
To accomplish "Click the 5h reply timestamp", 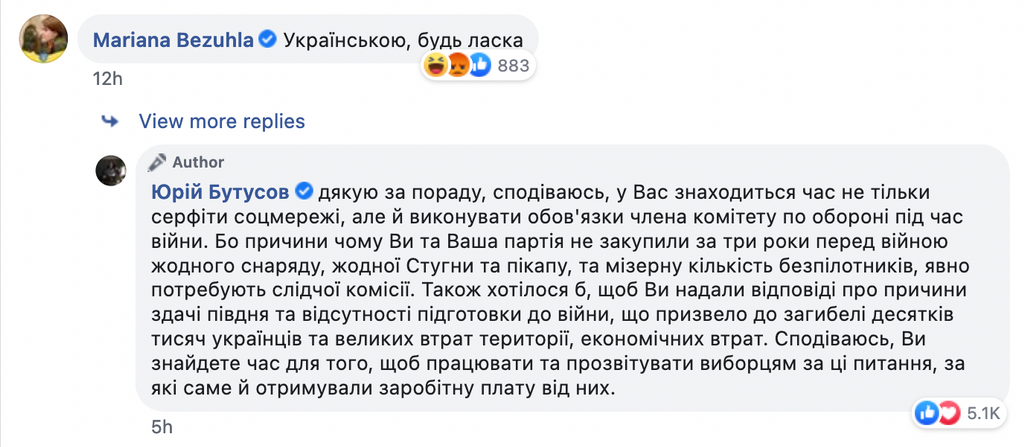I will tap(163, 428).
